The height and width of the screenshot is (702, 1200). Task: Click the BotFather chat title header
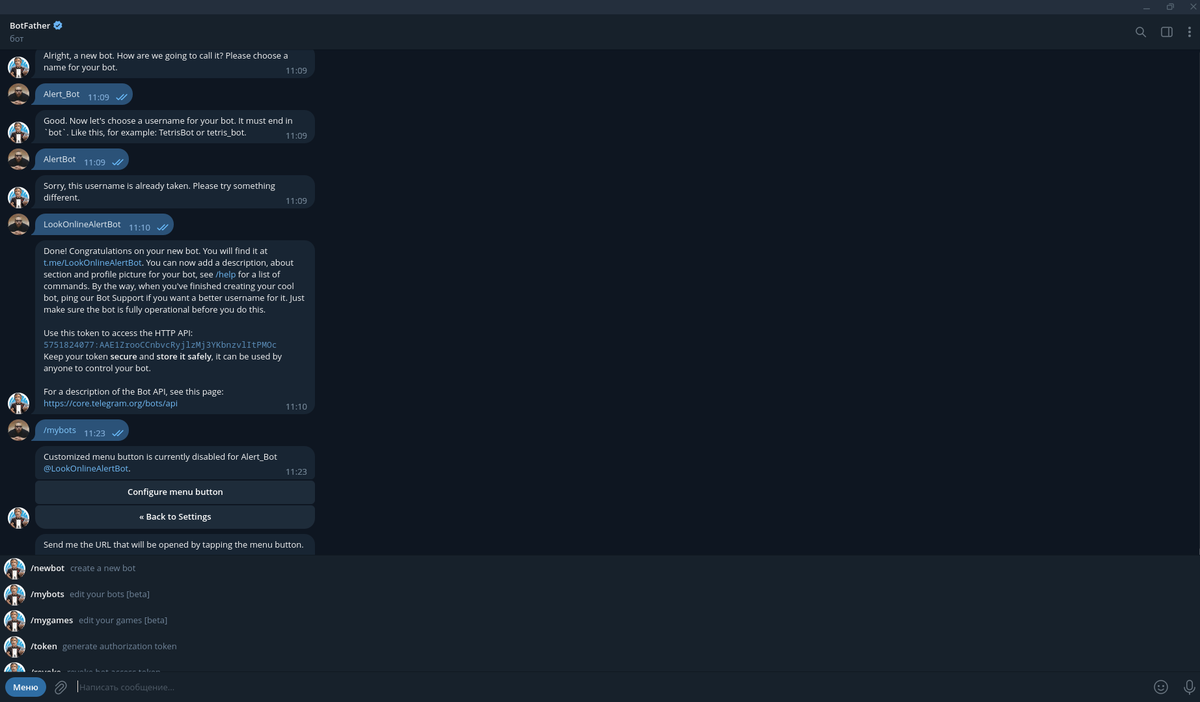[x=30, y=25]
